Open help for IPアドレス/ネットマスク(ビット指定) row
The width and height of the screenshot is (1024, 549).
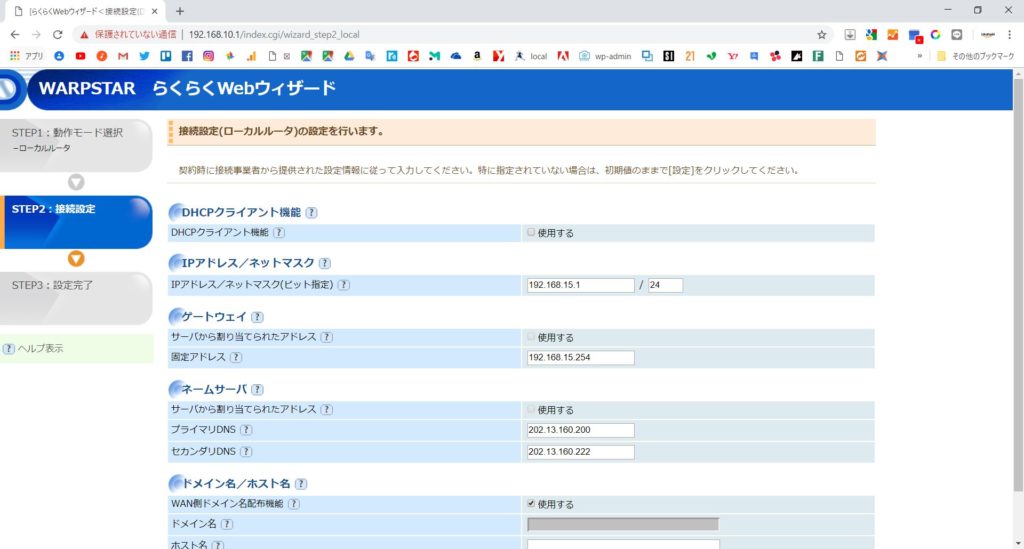pos(344,285)
